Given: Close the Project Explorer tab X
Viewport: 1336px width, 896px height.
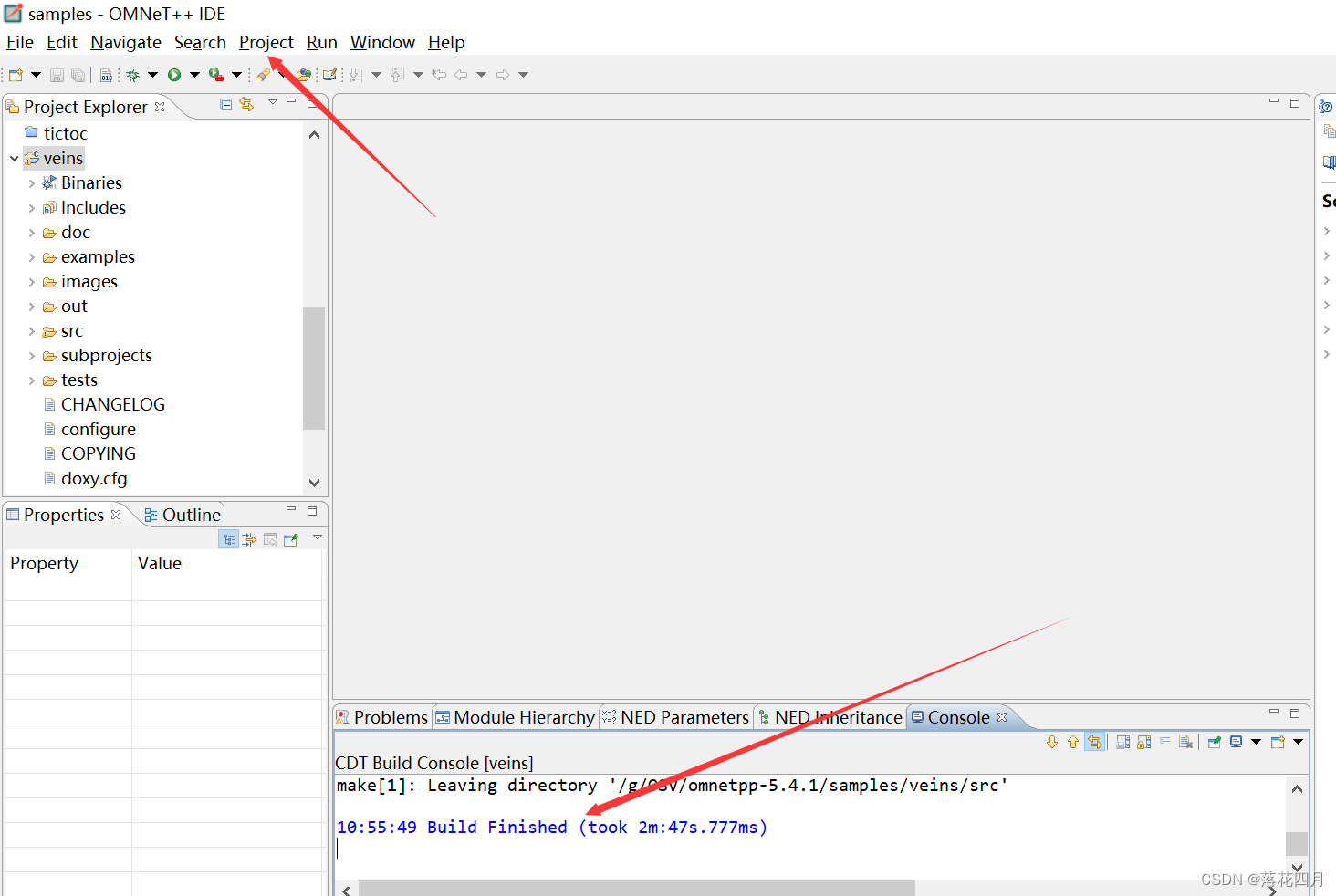Looking at the screenshot, I should 160,107.
